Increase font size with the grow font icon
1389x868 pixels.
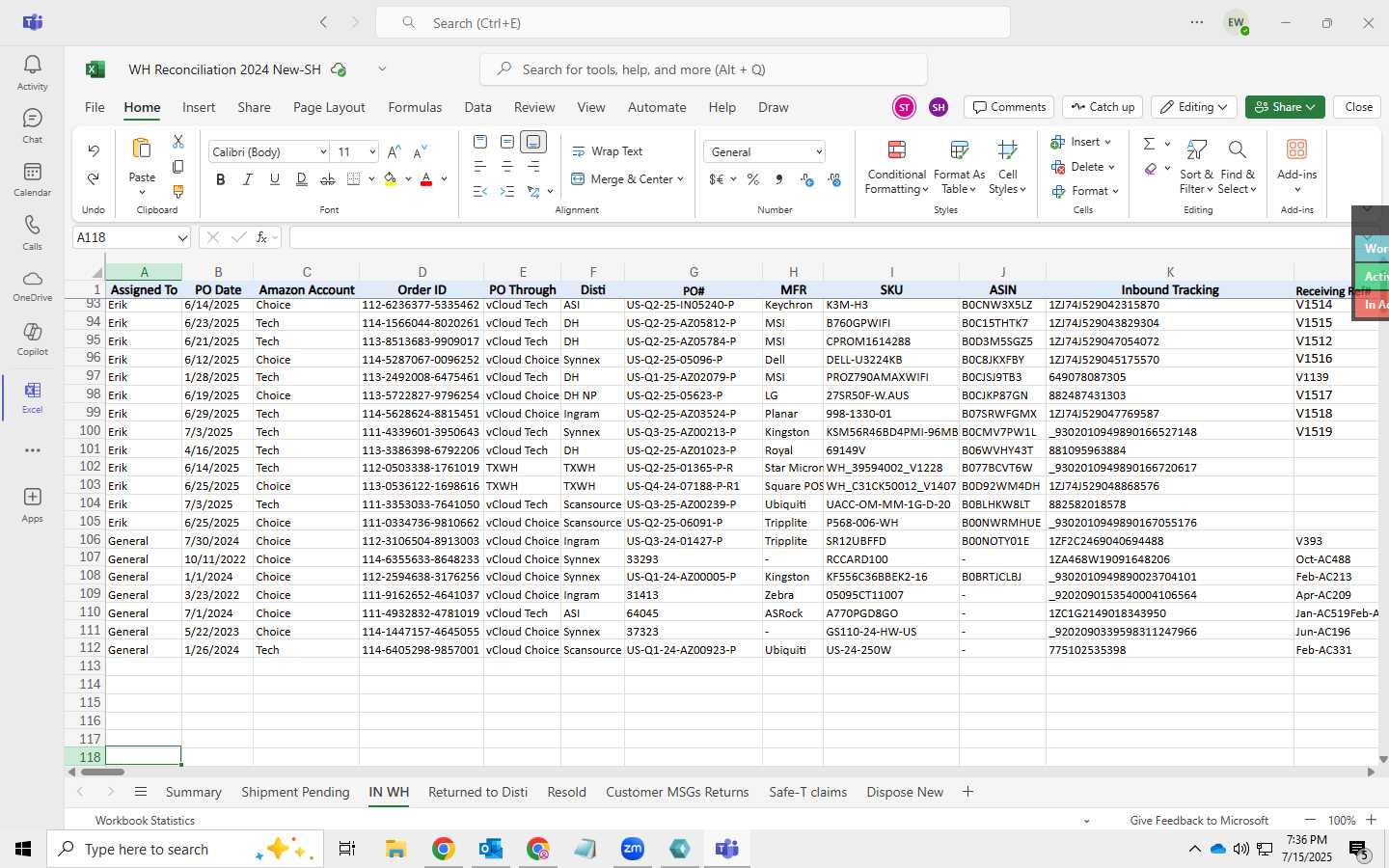coord(394,152)
